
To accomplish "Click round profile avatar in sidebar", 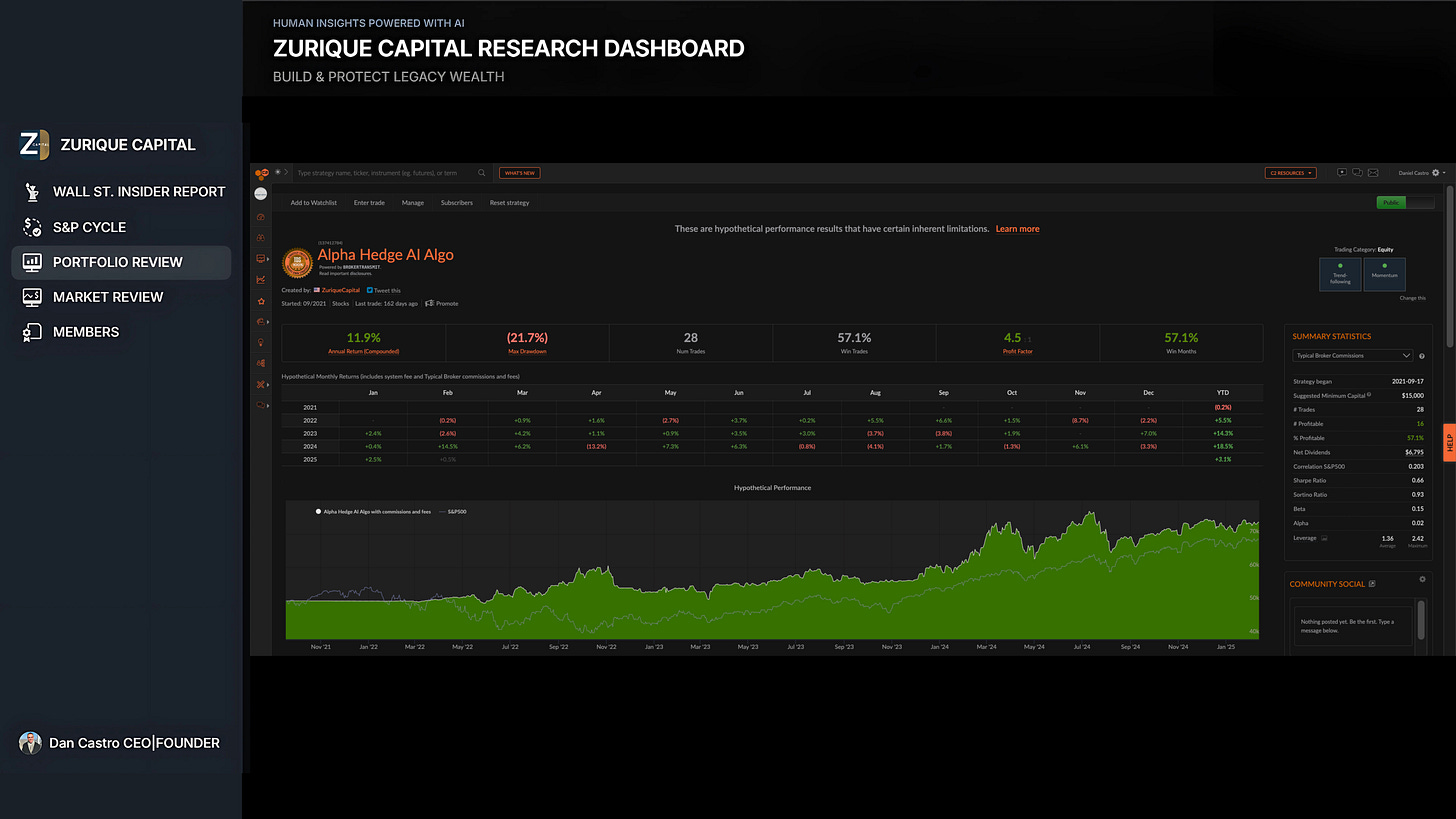I will point(260,194).
